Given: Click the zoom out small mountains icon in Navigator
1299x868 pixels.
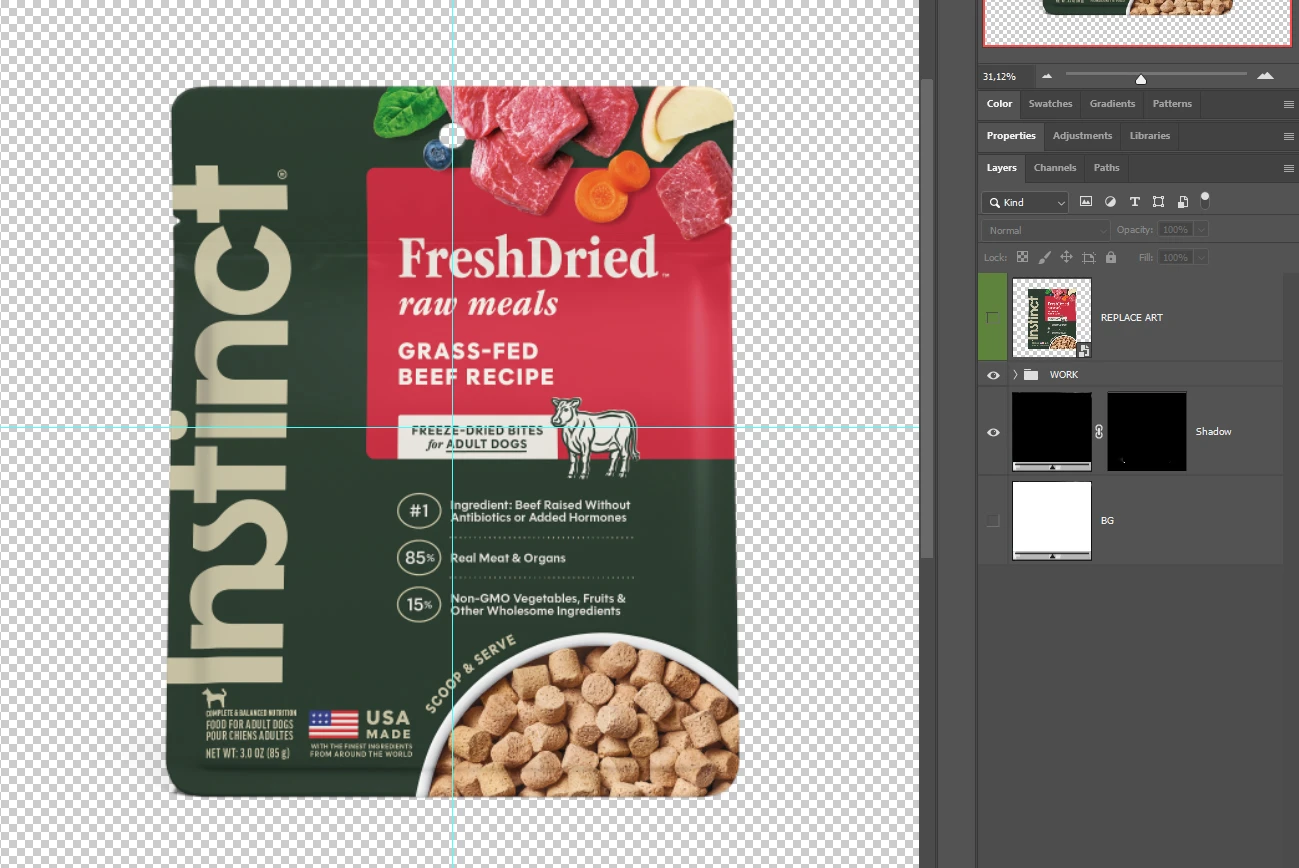Looking at the screenshot, I should pos(1047,76).
